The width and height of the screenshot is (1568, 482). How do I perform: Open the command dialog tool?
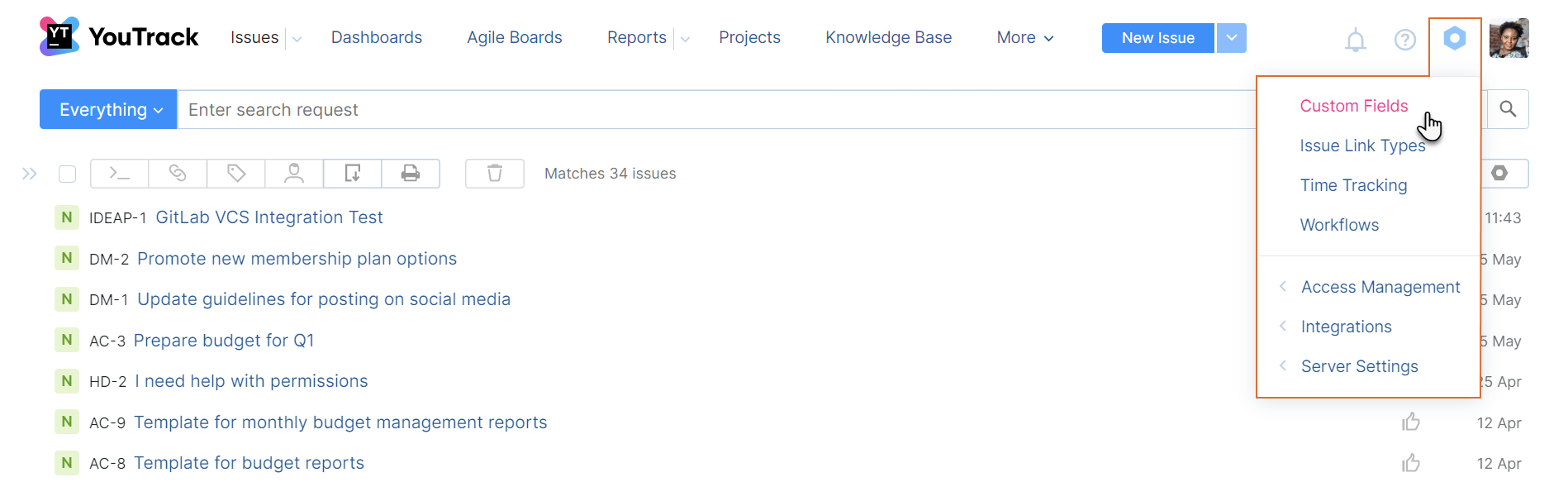click(118, 174)
